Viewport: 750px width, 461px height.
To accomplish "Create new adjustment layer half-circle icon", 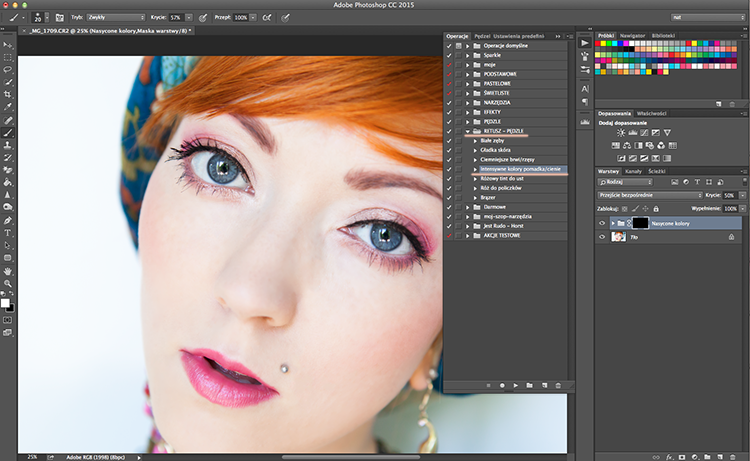I will 695,457.
